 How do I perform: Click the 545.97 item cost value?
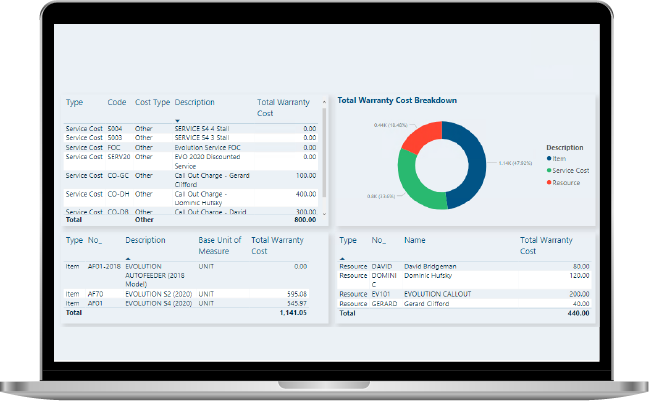click(297, 303)
